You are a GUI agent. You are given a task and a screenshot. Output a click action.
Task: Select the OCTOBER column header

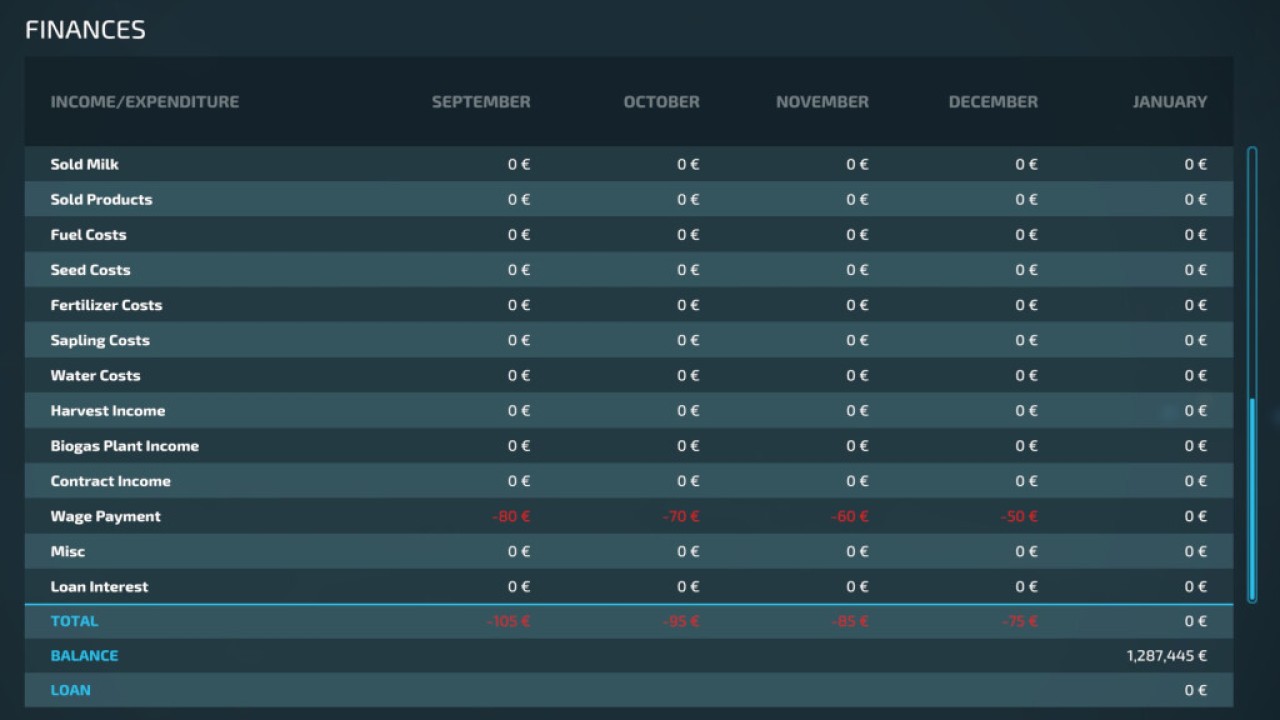tap(661, 102)
